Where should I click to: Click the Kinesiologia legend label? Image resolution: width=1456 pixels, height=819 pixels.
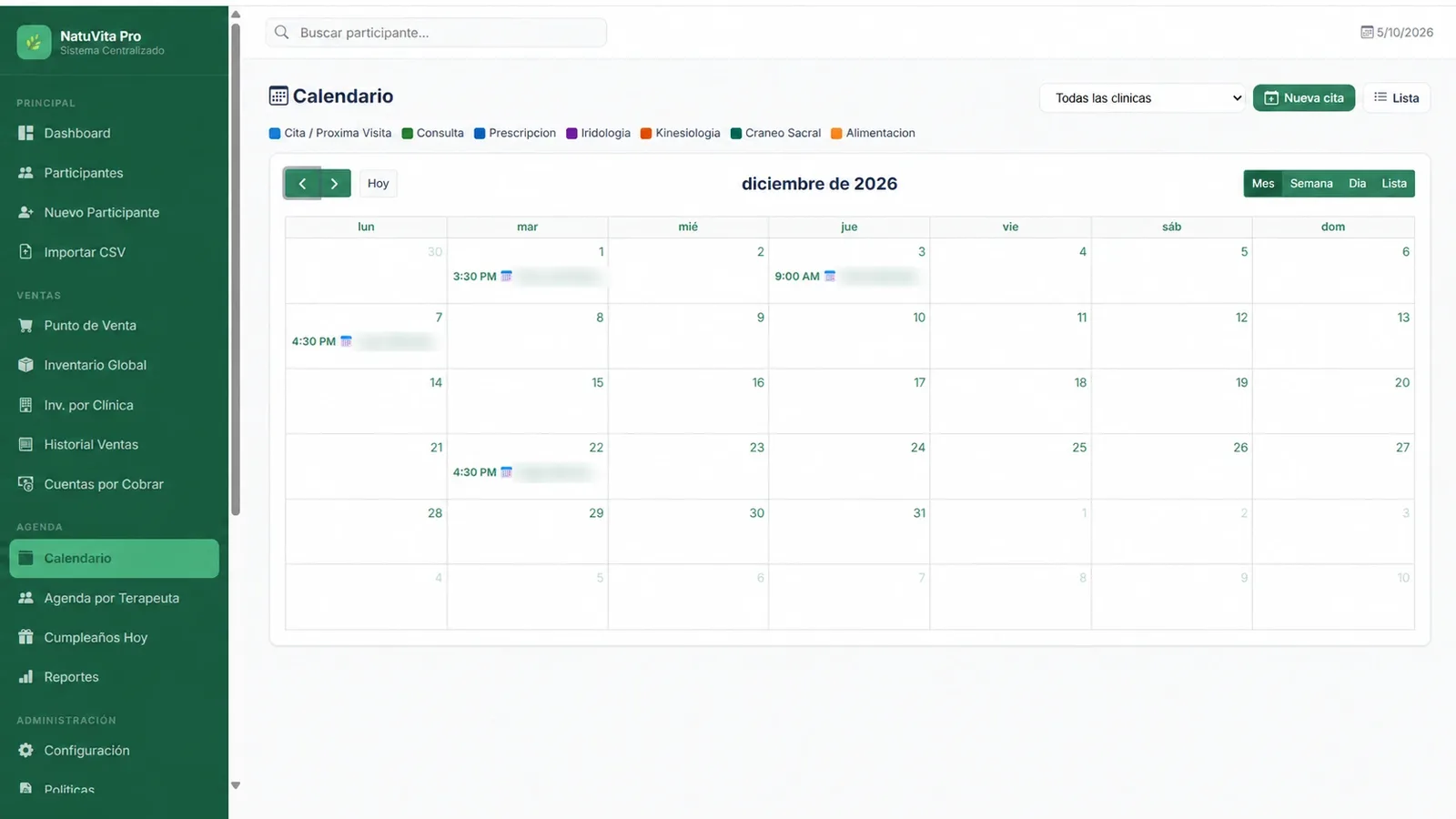(x=688, y=133)
